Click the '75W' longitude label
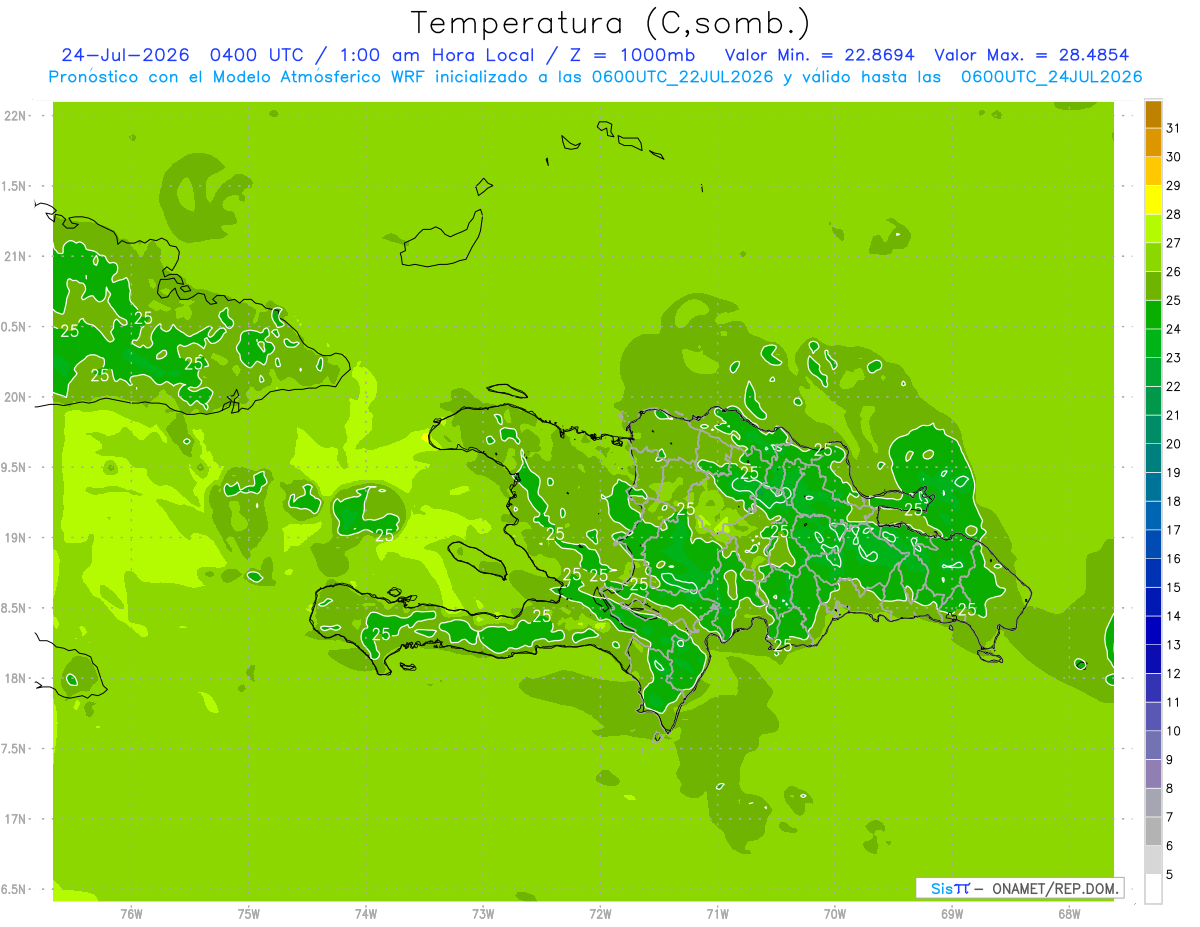 pos(249,914)
